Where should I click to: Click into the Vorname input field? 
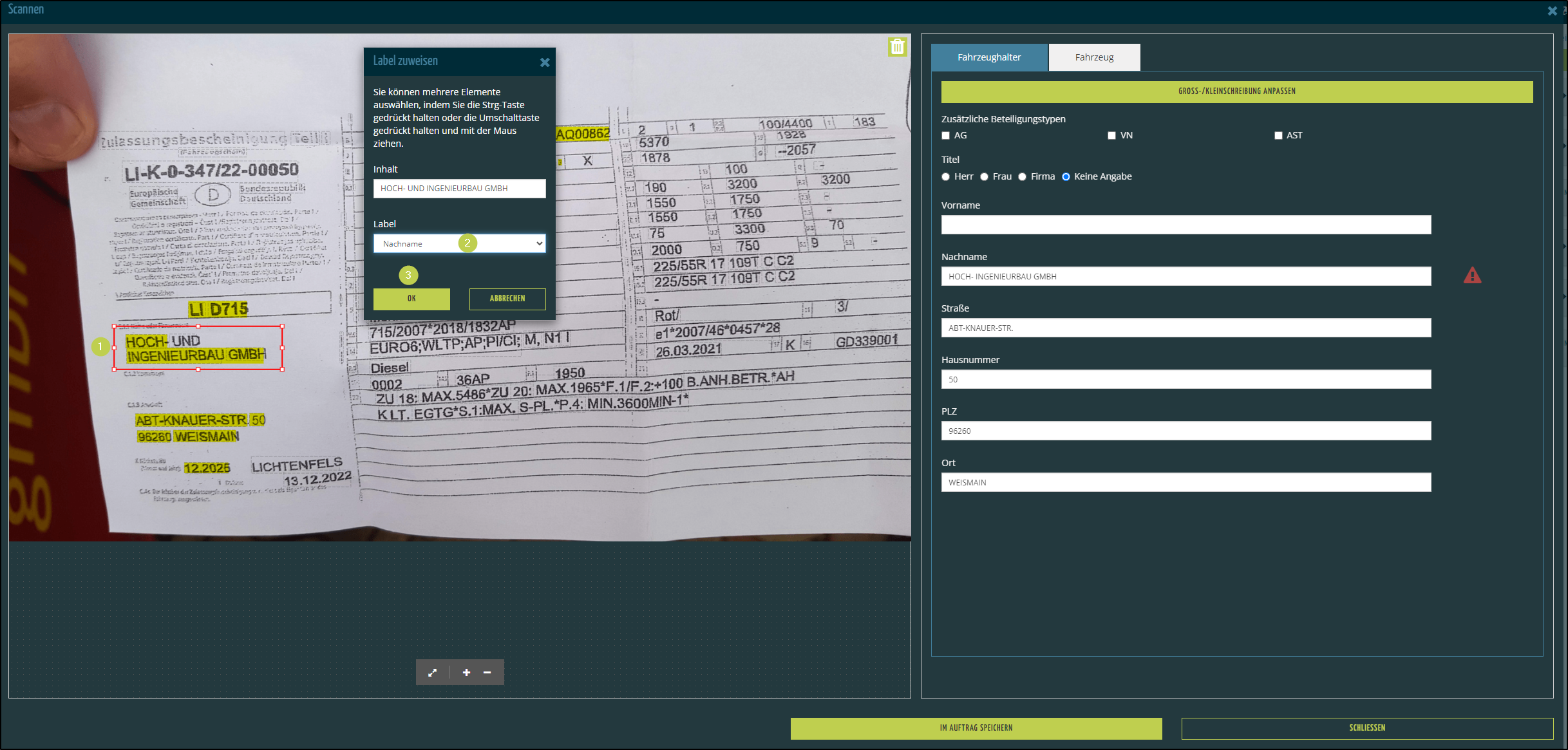coord(1185,225)
